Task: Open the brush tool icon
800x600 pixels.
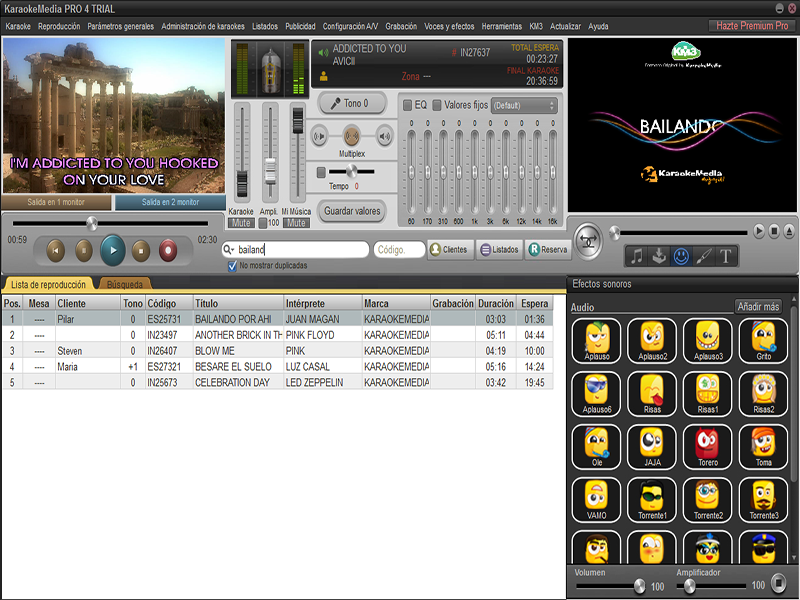Action: click(704, 256)
